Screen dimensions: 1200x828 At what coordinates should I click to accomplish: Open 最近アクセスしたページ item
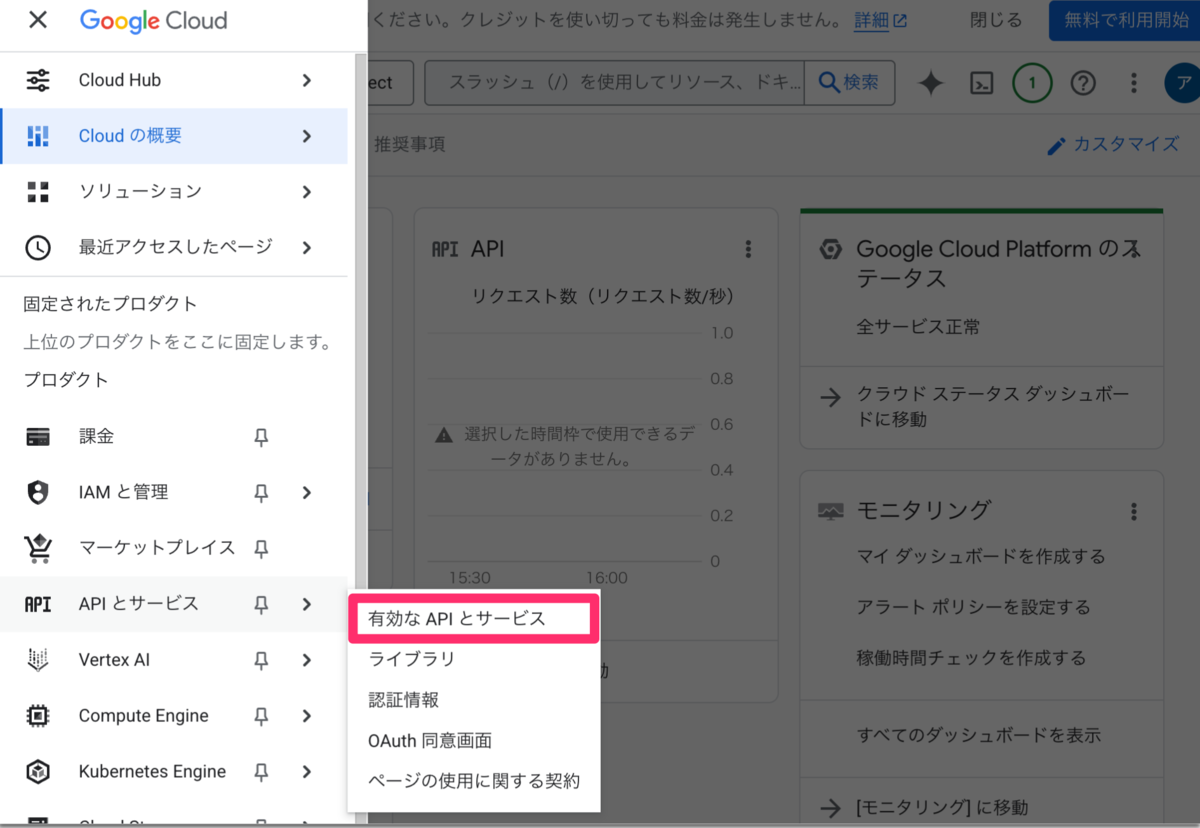coord(174,248)
